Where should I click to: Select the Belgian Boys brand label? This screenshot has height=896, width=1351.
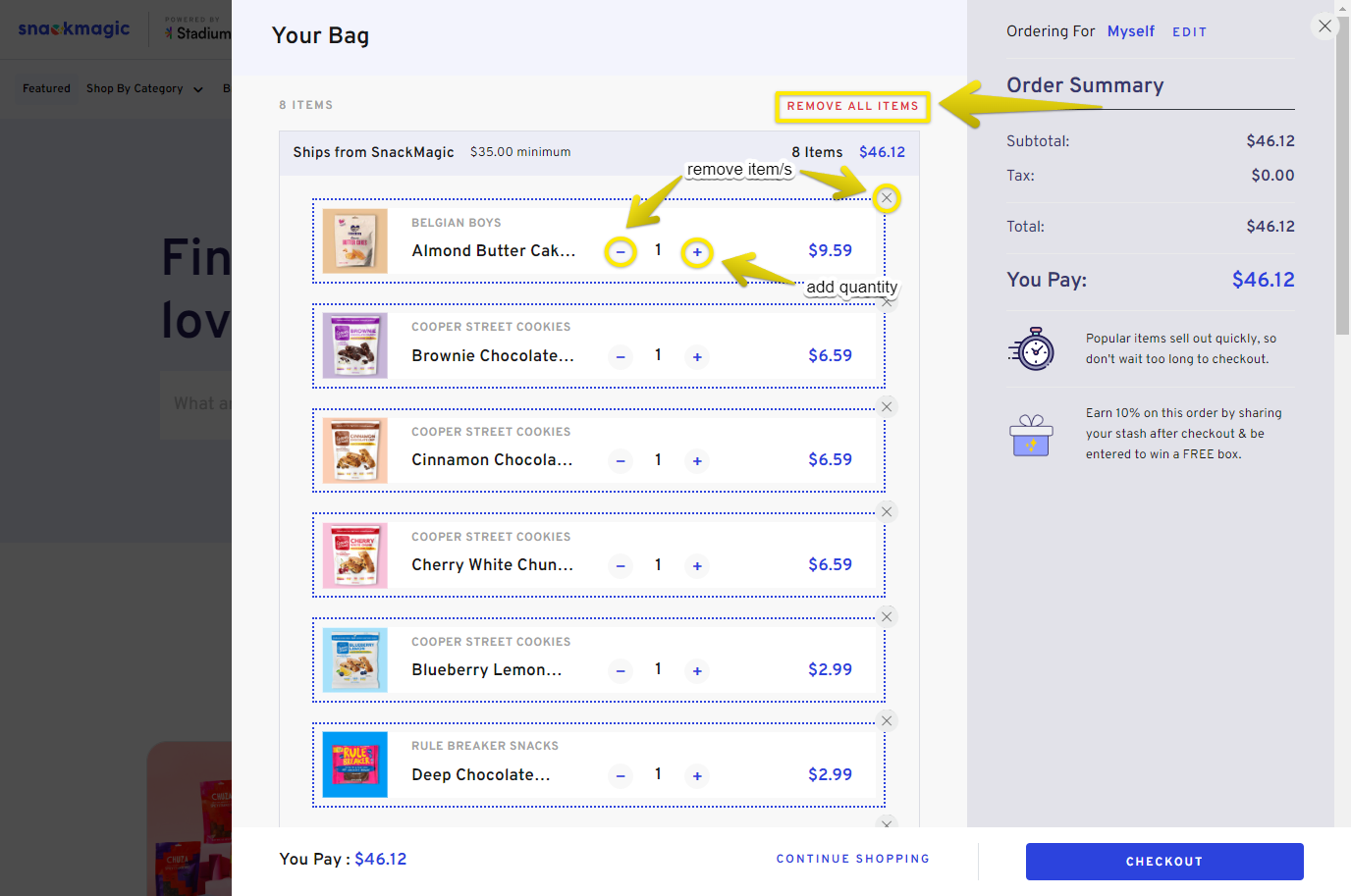457,223
